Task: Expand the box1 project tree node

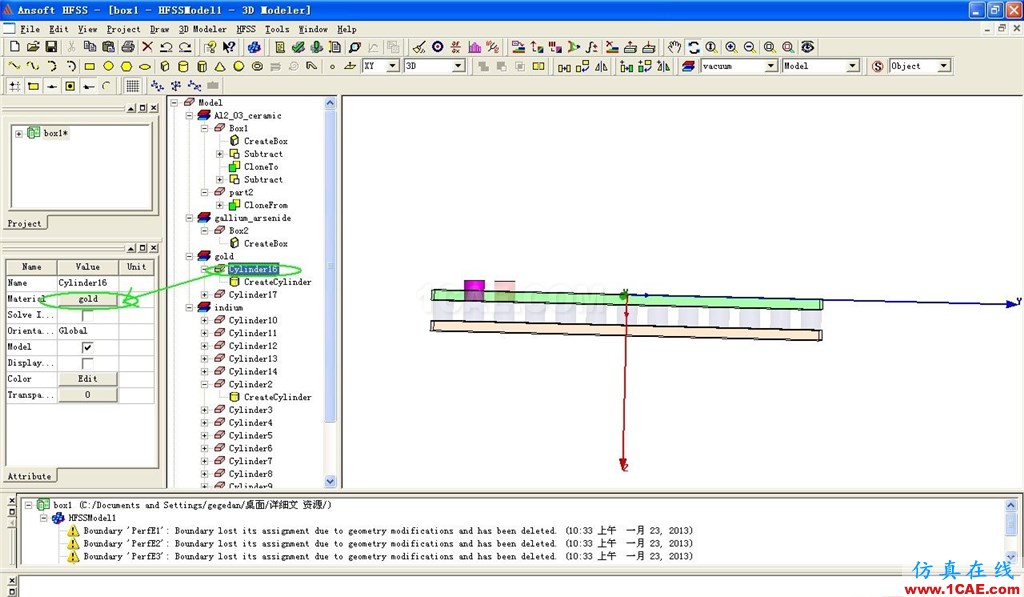Action: tap(19, 134)
